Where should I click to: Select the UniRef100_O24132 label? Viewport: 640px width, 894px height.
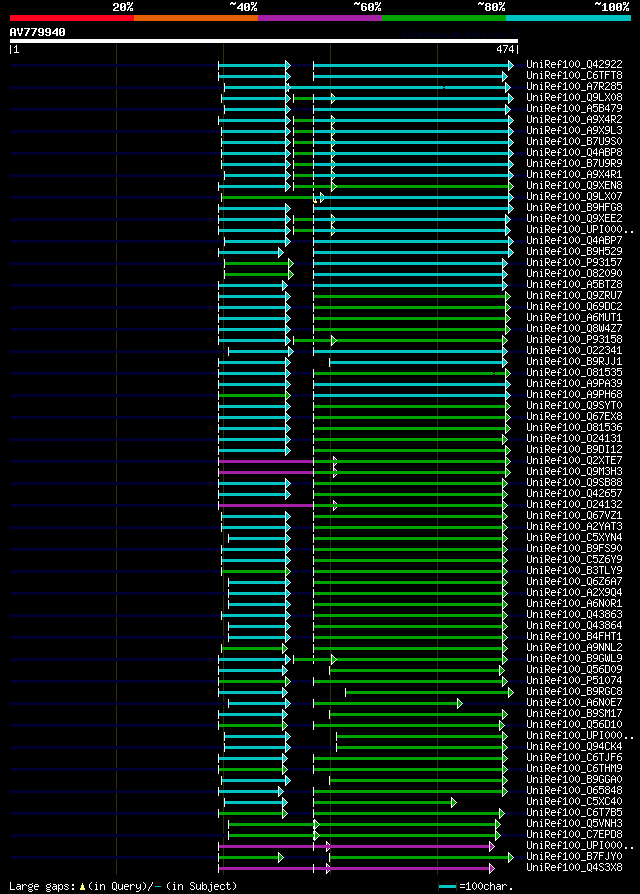pos(574,505)
